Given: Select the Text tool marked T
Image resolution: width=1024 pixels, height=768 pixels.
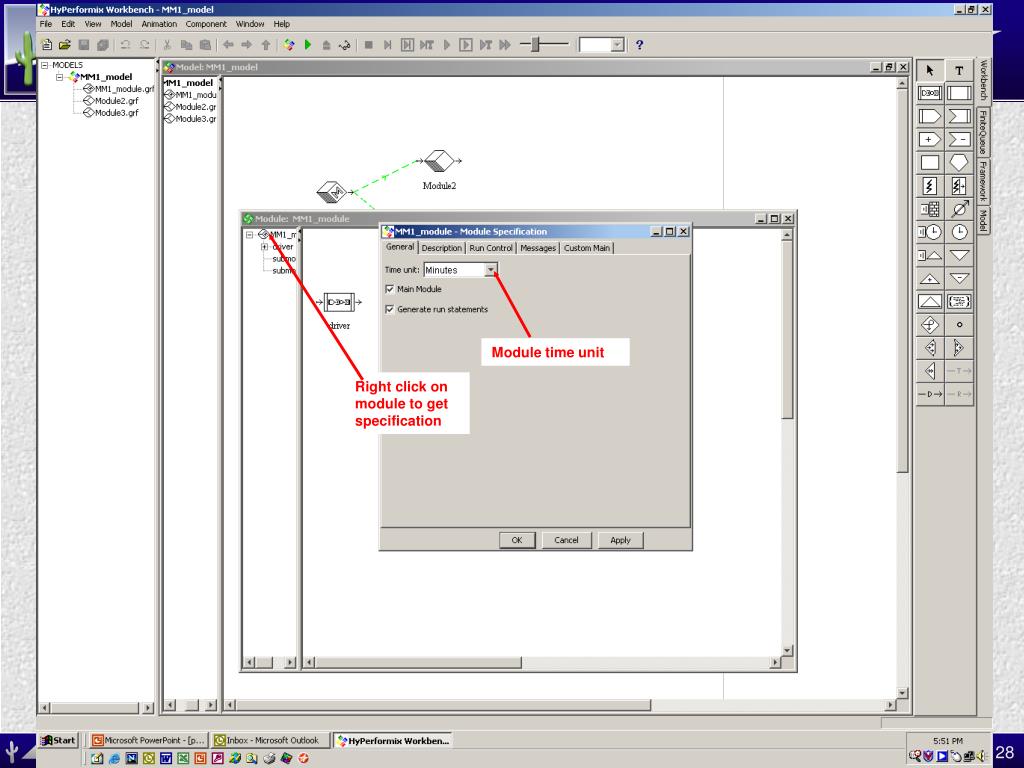Looking at the screenshot, I should click(x=959, y=71).
